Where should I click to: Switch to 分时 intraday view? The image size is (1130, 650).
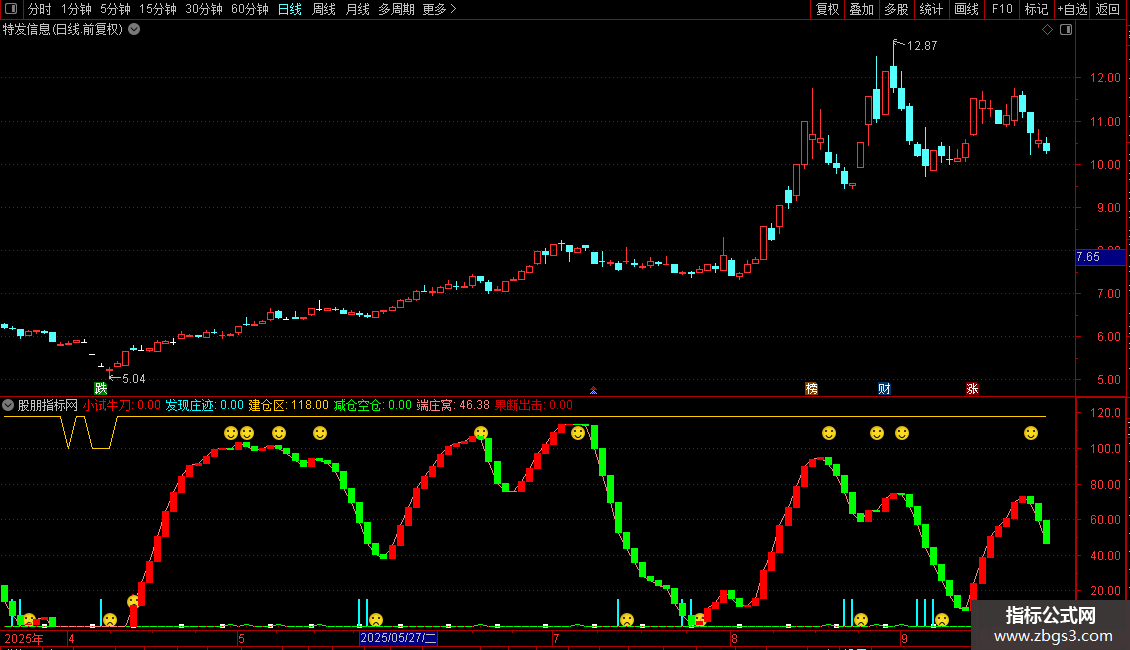click(x=40, y=9)
